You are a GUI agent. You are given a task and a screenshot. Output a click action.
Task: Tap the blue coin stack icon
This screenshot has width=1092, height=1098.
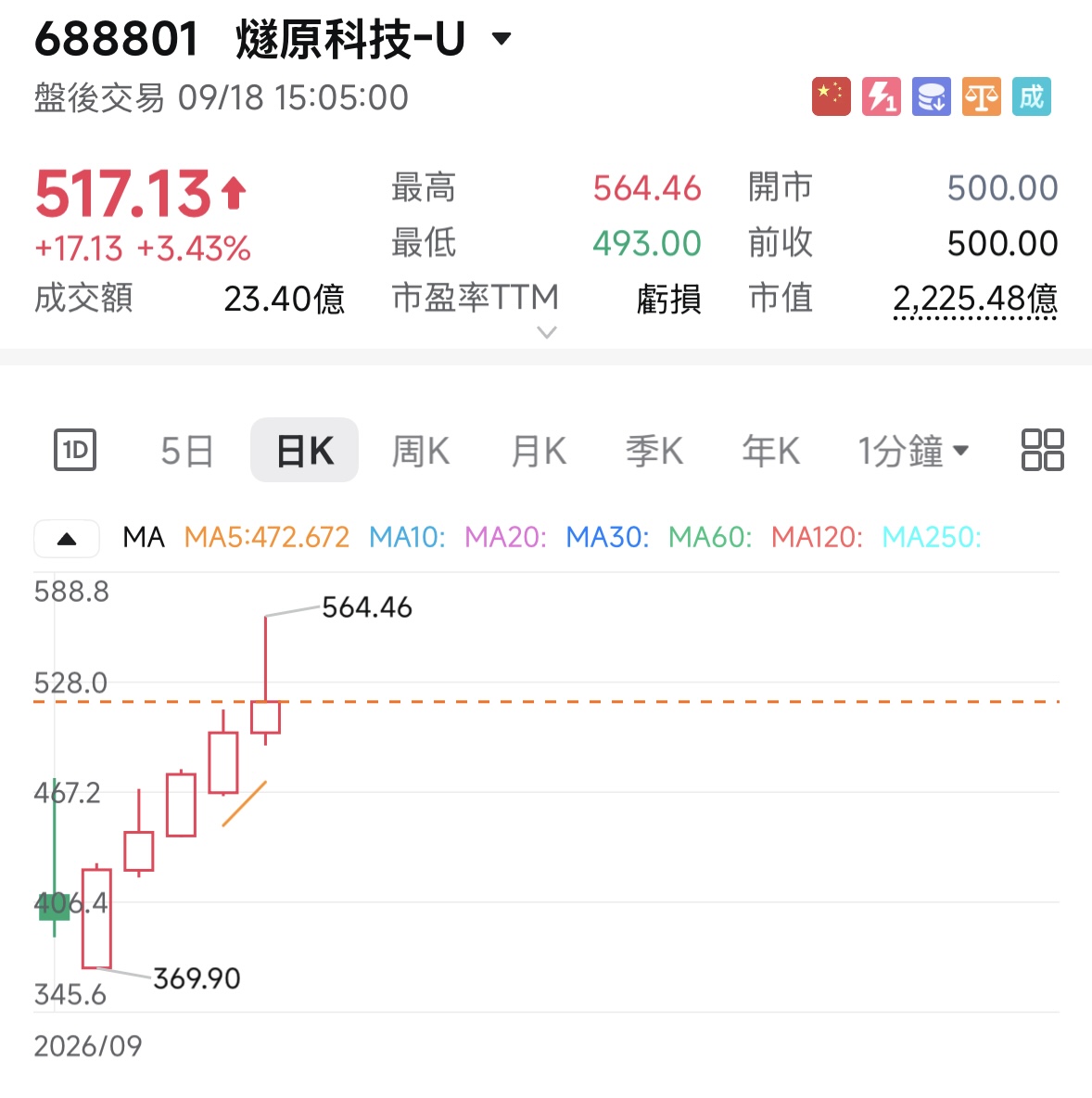tap(932, 96)
